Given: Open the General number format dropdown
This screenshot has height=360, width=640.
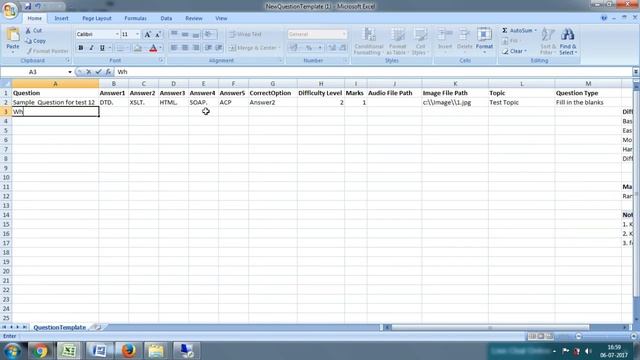Looking at the screenshot, I should pos(344,34).
